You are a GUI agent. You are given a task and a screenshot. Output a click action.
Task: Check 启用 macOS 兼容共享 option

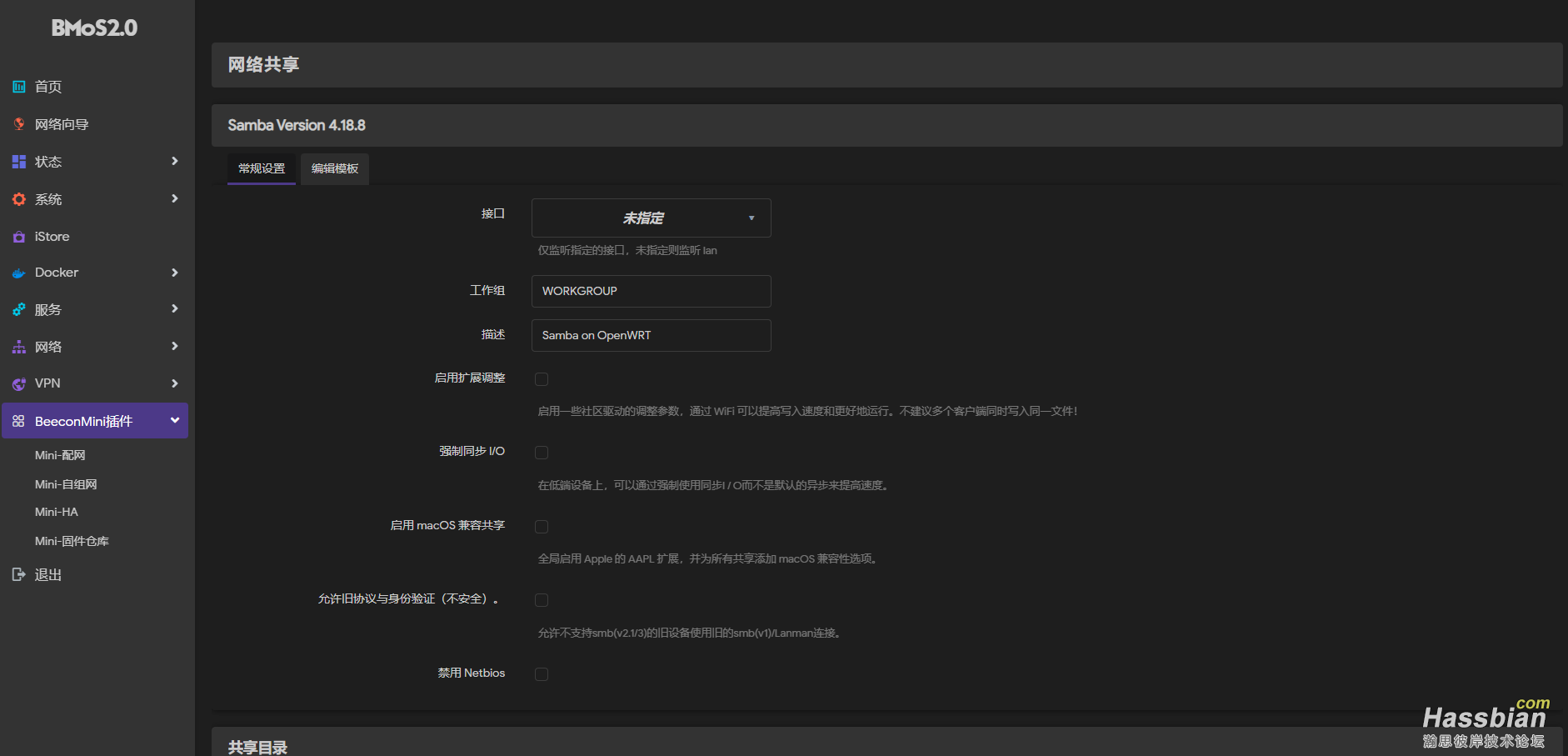[x=542, y=527]
